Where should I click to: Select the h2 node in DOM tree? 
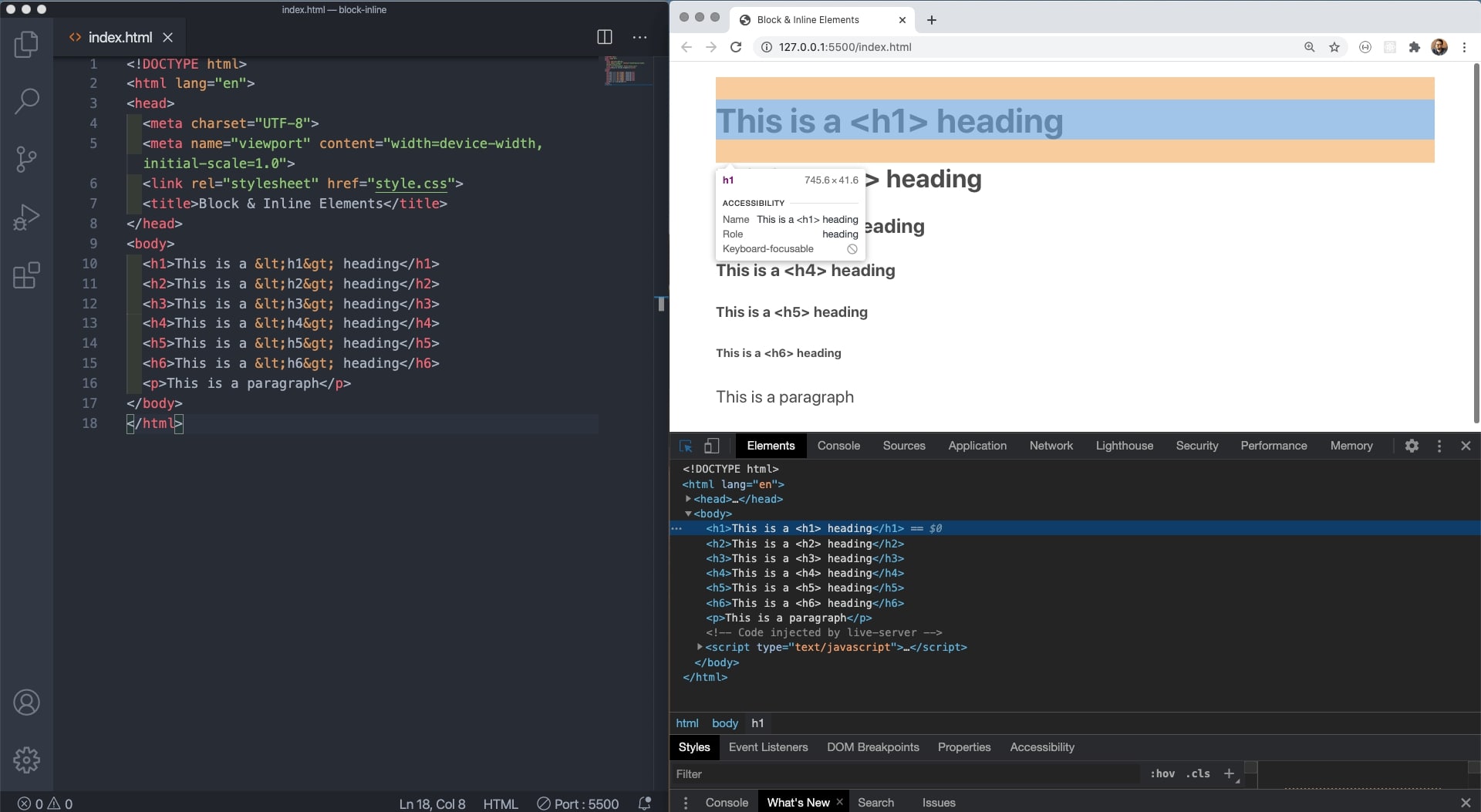805,544
